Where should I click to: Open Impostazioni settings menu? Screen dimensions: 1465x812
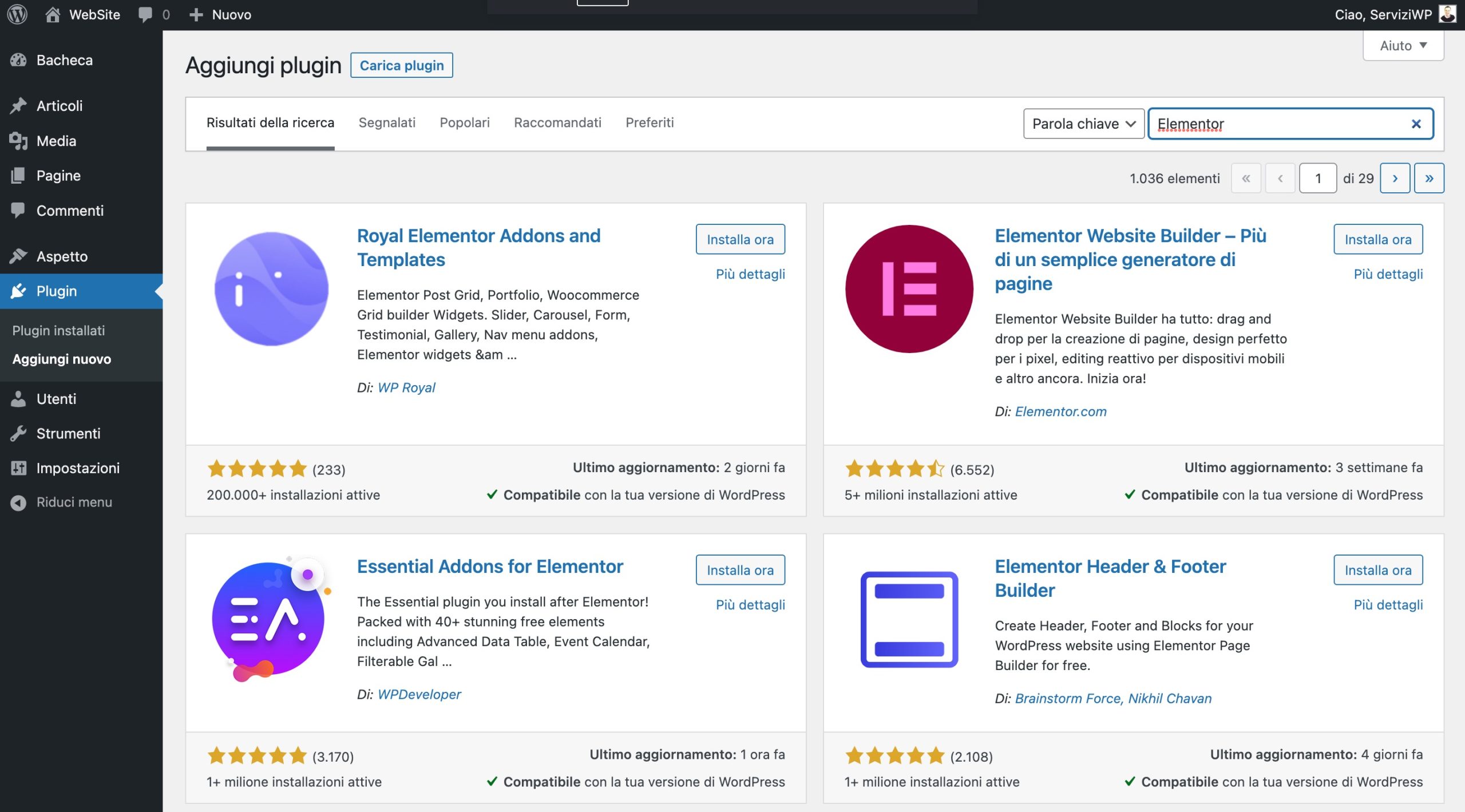[x=78, y=468]
